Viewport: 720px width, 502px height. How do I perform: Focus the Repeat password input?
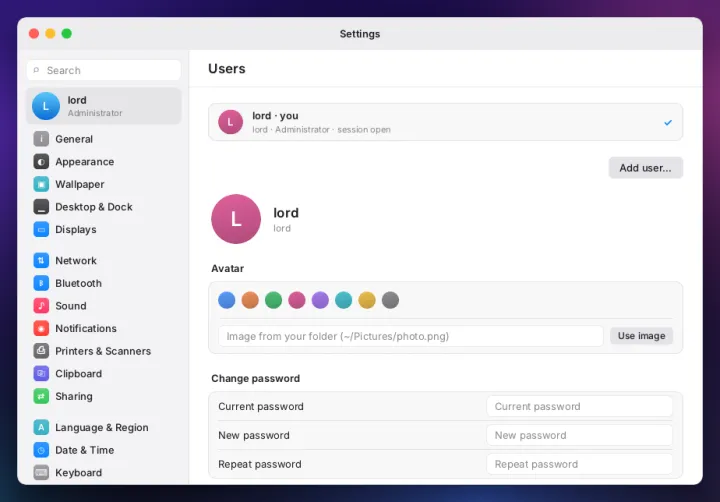[x=579, y=464]
